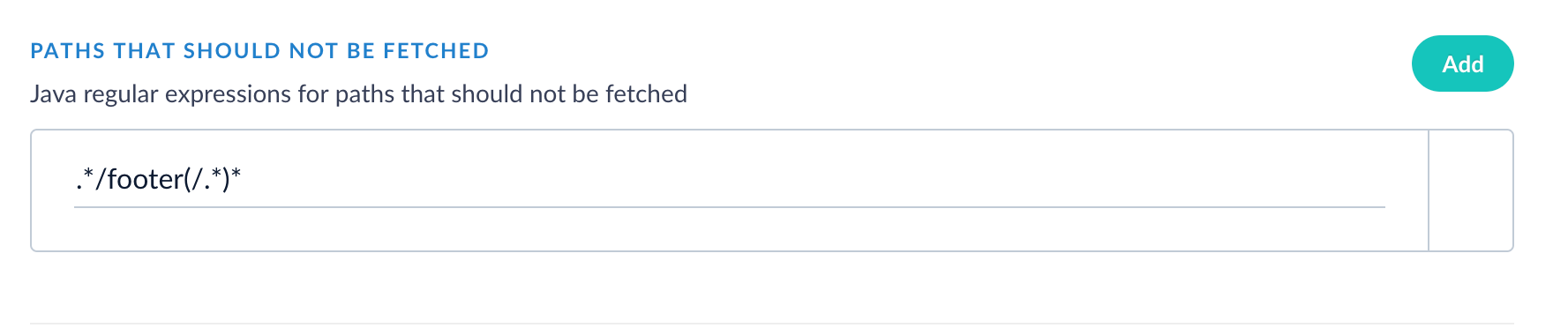Viewport: 1568px width, 328px height.
Task: Click the trailing (/.*)* group in the field
Action: point(212,180)
